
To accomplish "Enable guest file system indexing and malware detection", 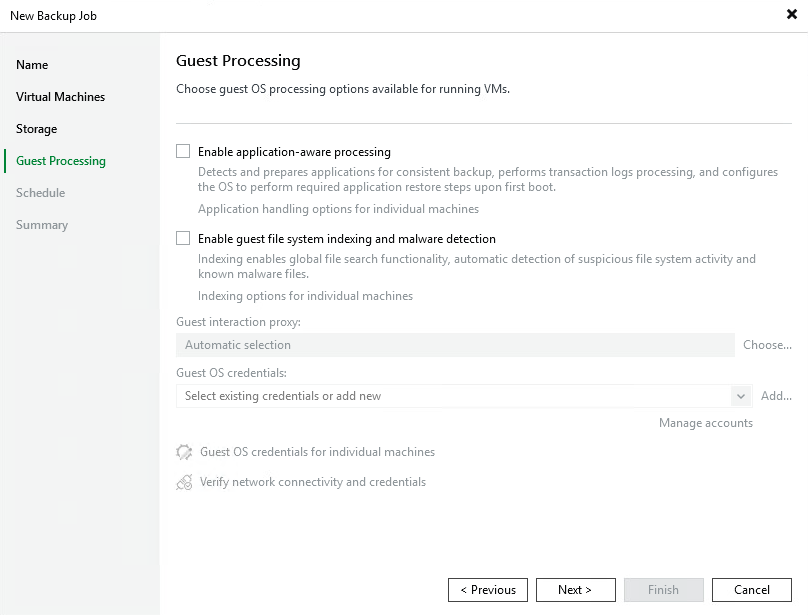I will pos(183,238).
